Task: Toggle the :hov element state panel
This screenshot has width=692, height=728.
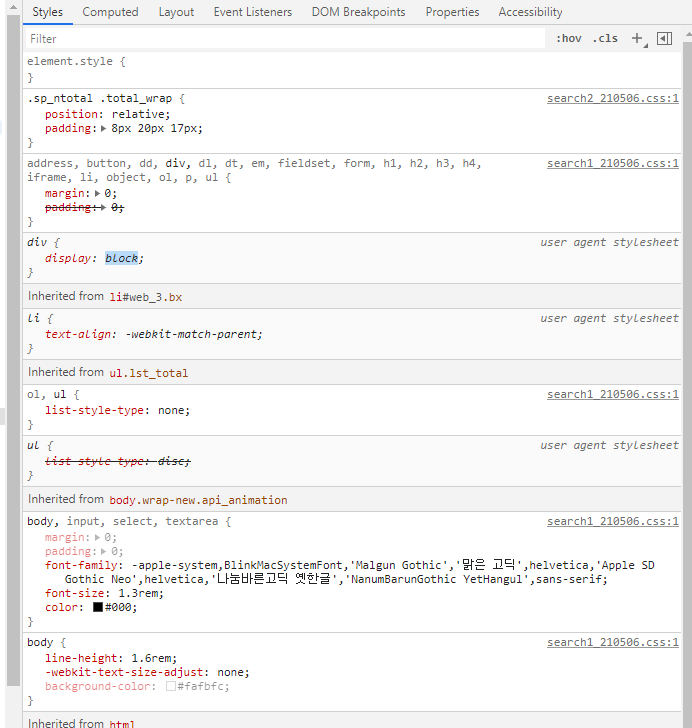Action: [x=569, y=39]
